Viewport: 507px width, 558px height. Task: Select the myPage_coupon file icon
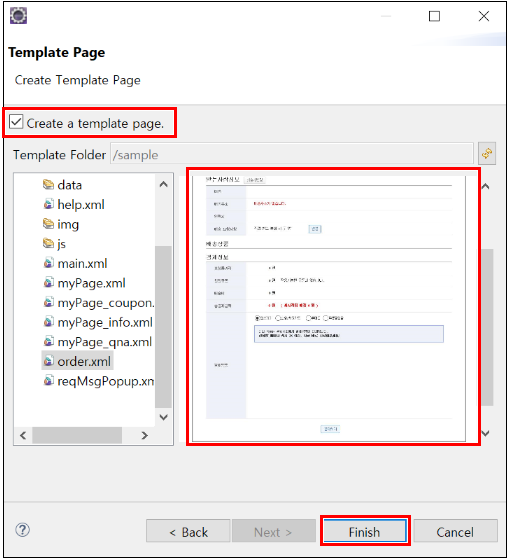pyautogui.click(x=48, y=302)
